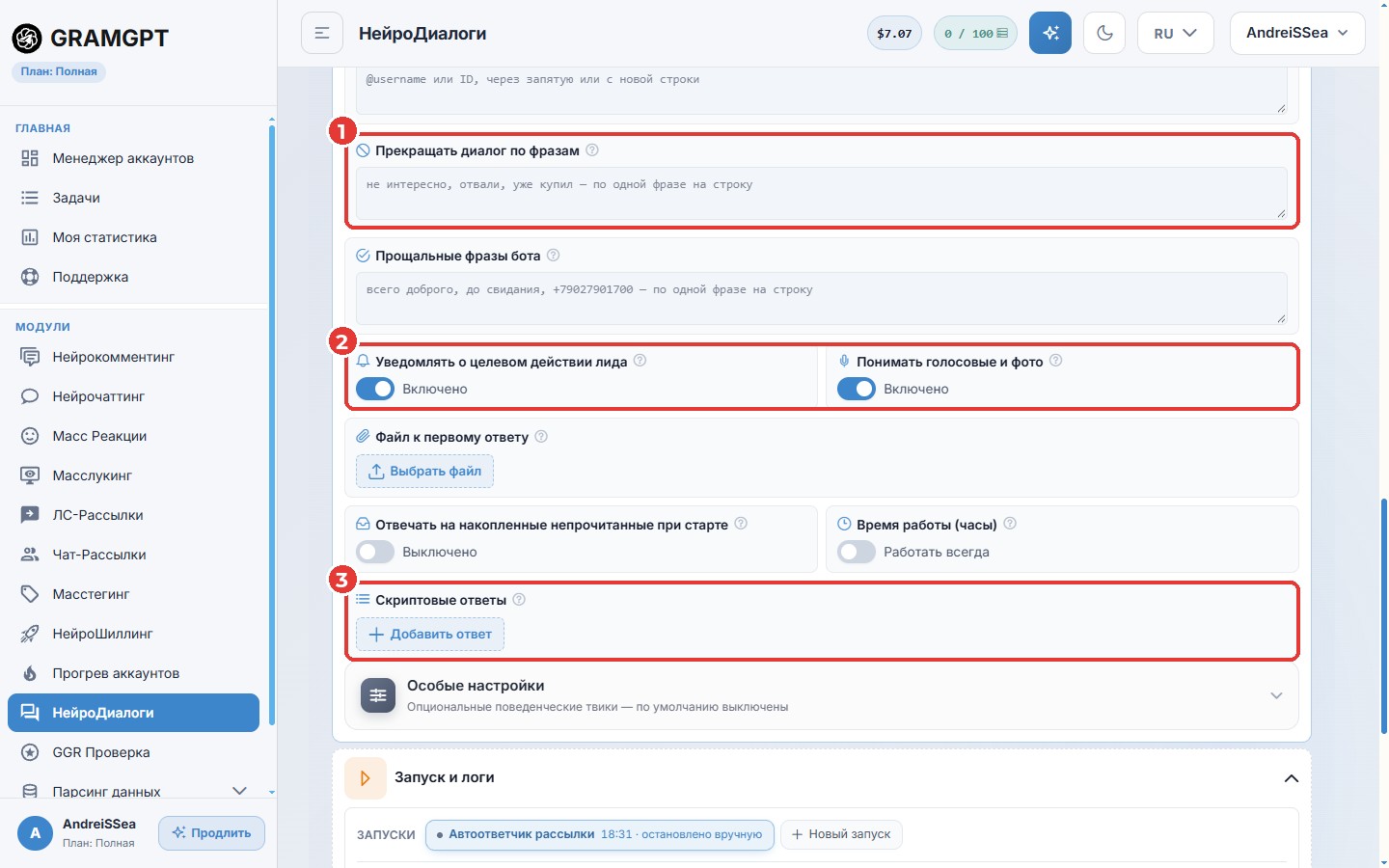Click the user avatar A in sidebar
Screen dimensions: 1389x868
tap(36, 833)
